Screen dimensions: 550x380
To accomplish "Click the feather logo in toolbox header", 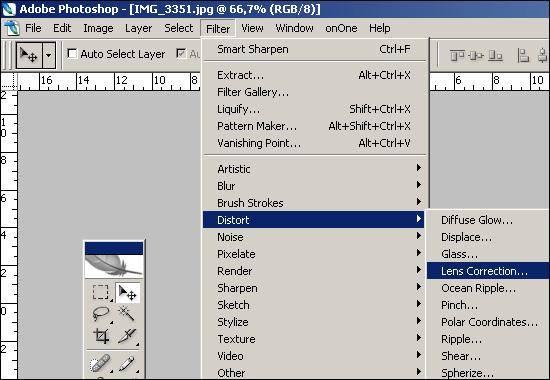I will (x=114, y=266).
